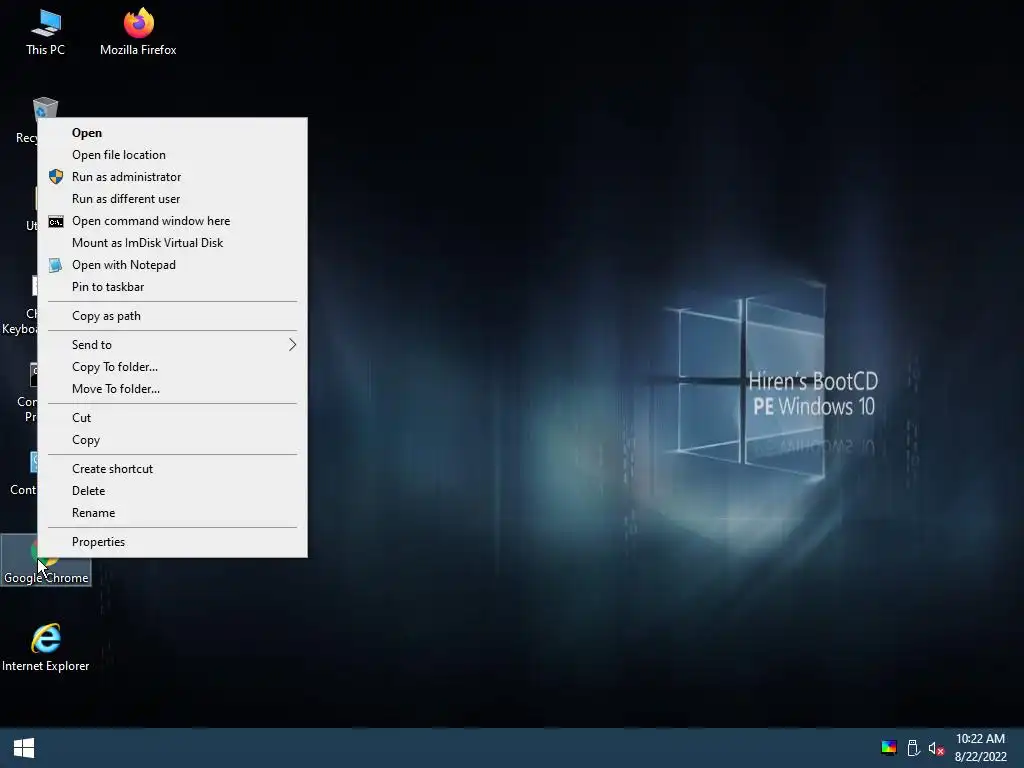The image size is (1024, 768).
Task: Select Delete from the context menu
Action: 172,491
